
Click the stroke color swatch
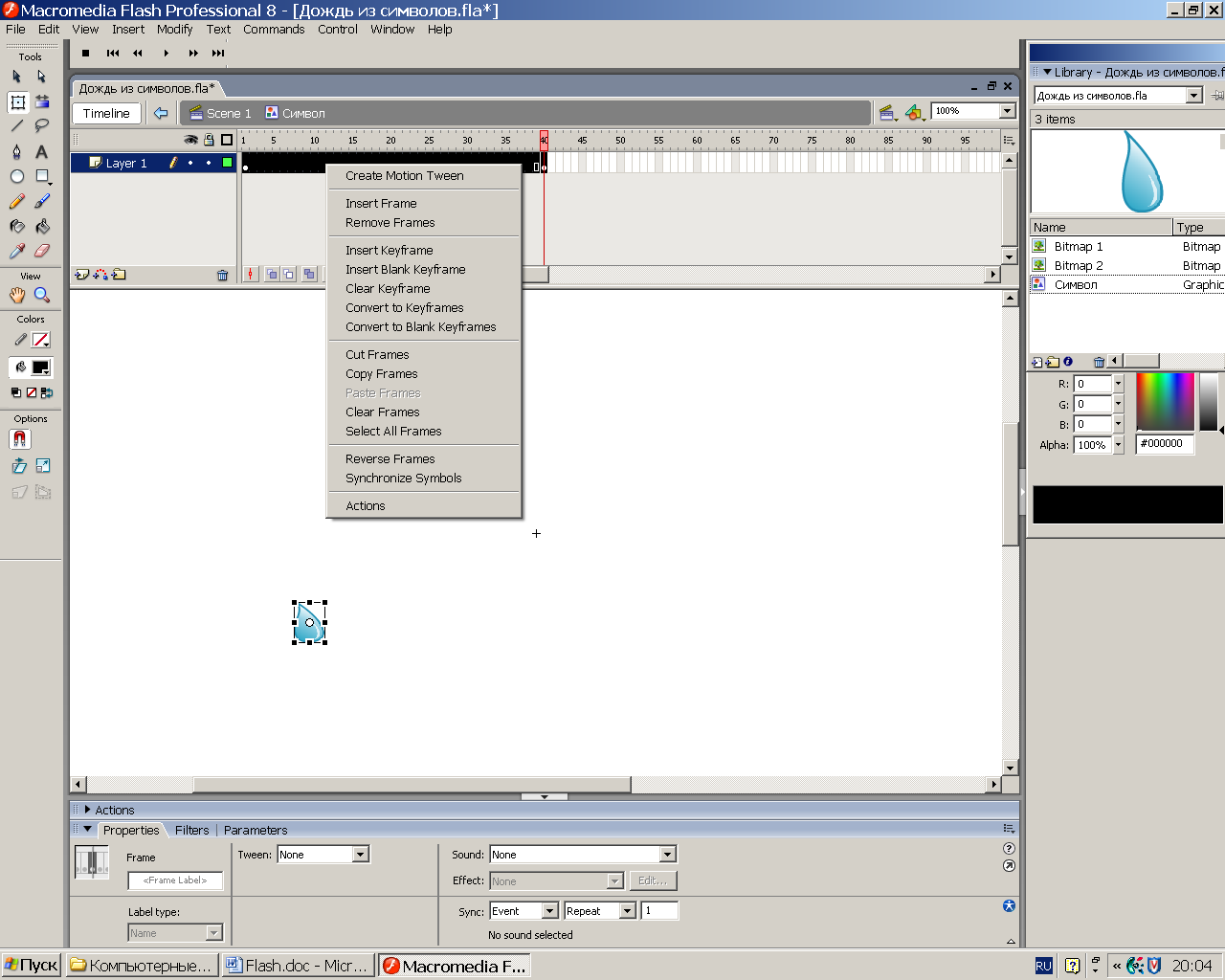[40, 341]
